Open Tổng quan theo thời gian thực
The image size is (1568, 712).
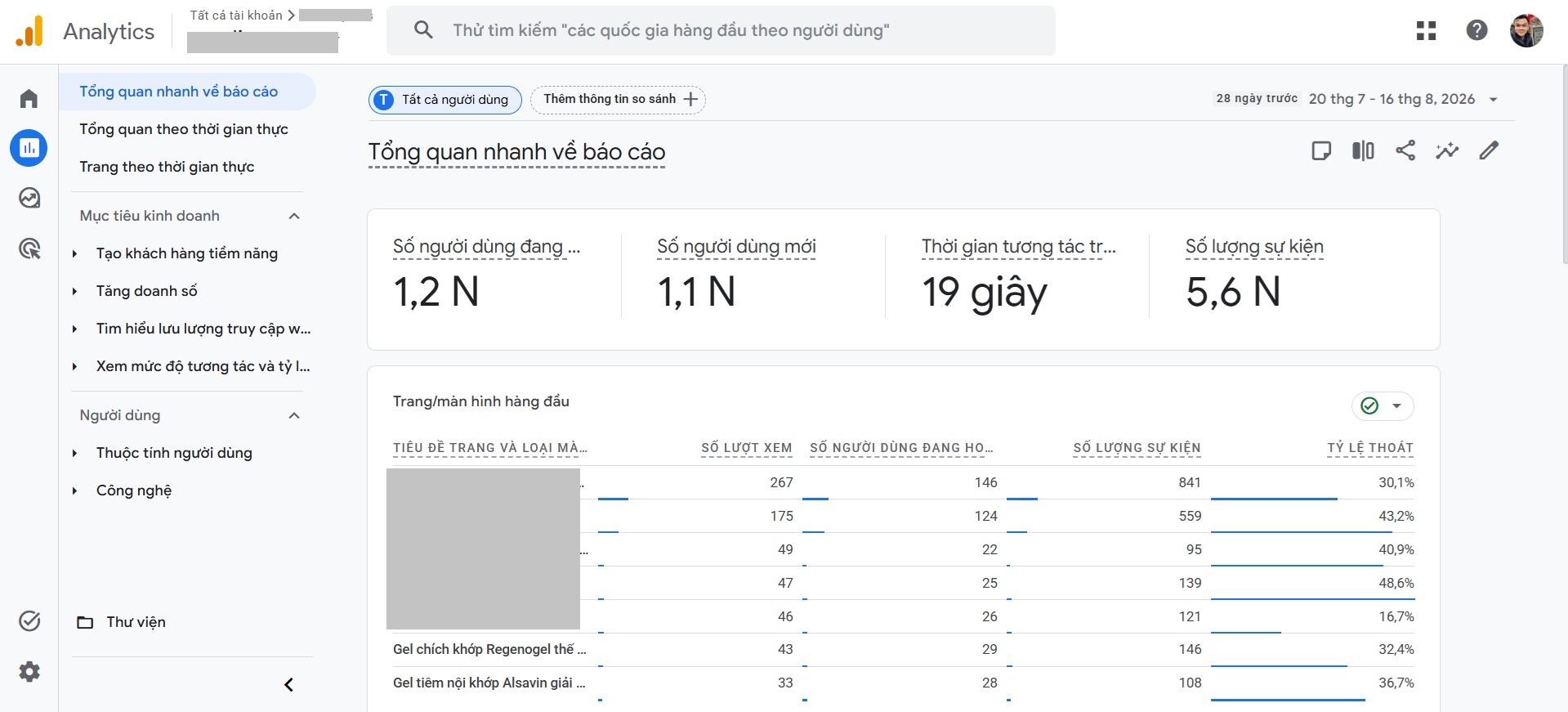click(184, 129)
